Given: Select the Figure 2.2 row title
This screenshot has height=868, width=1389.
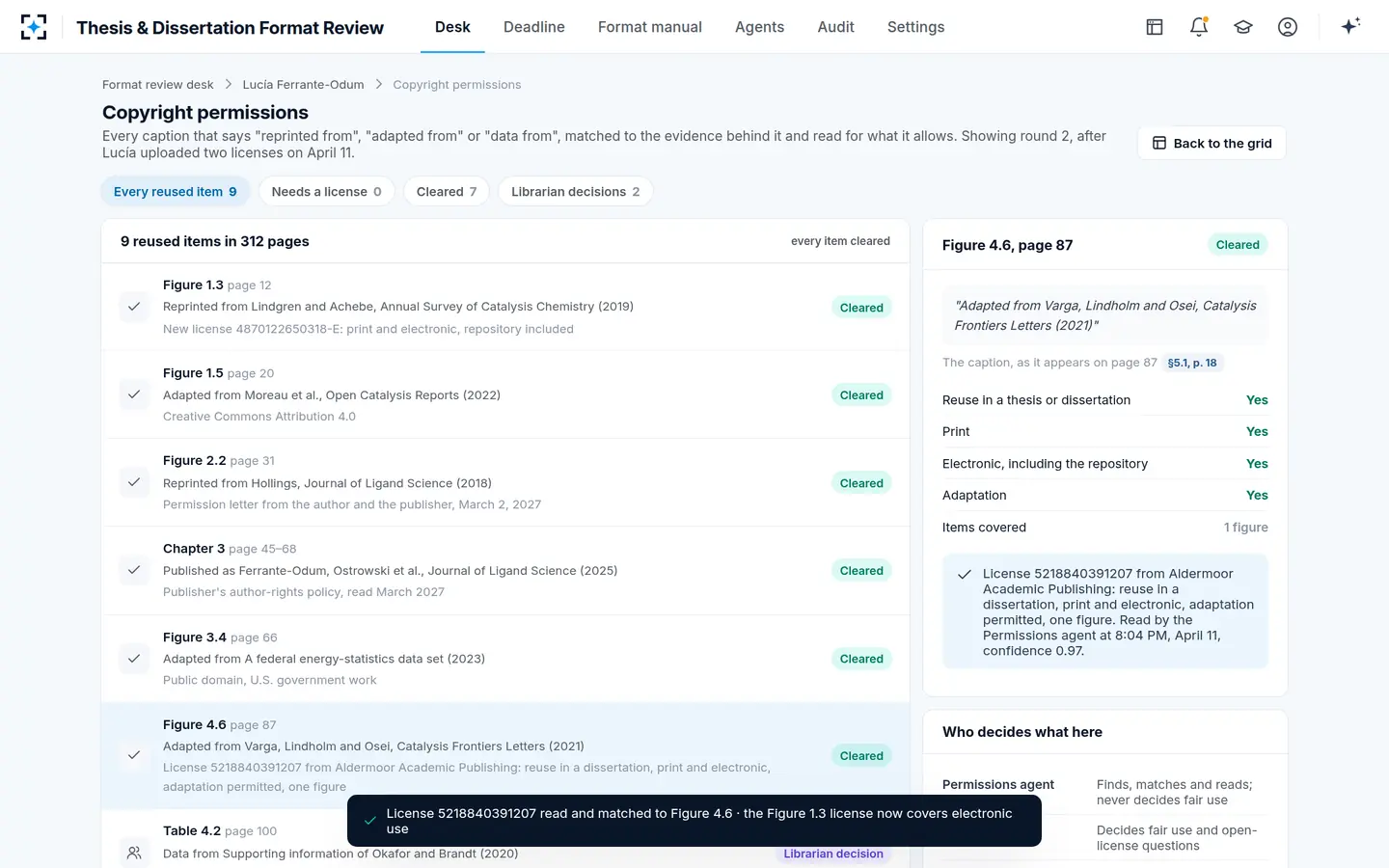Looking at the screenshot, I should pos(195,460).
